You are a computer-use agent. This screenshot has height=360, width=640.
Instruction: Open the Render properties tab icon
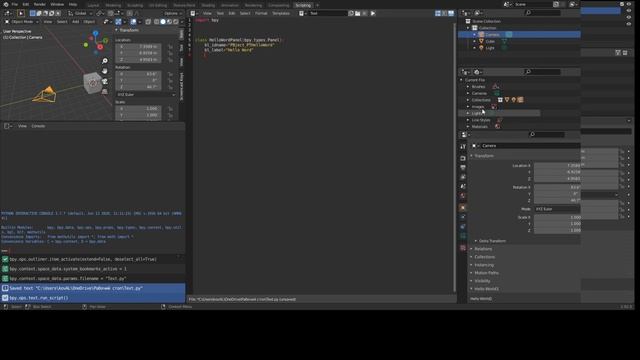463,158
